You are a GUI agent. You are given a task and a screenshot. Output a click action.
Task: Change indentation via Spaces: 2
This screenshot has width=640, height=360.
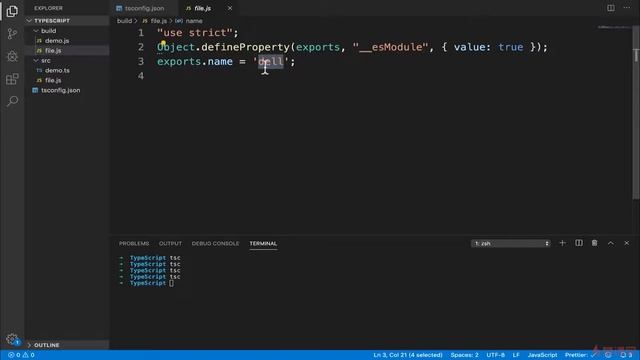[464, 355]
